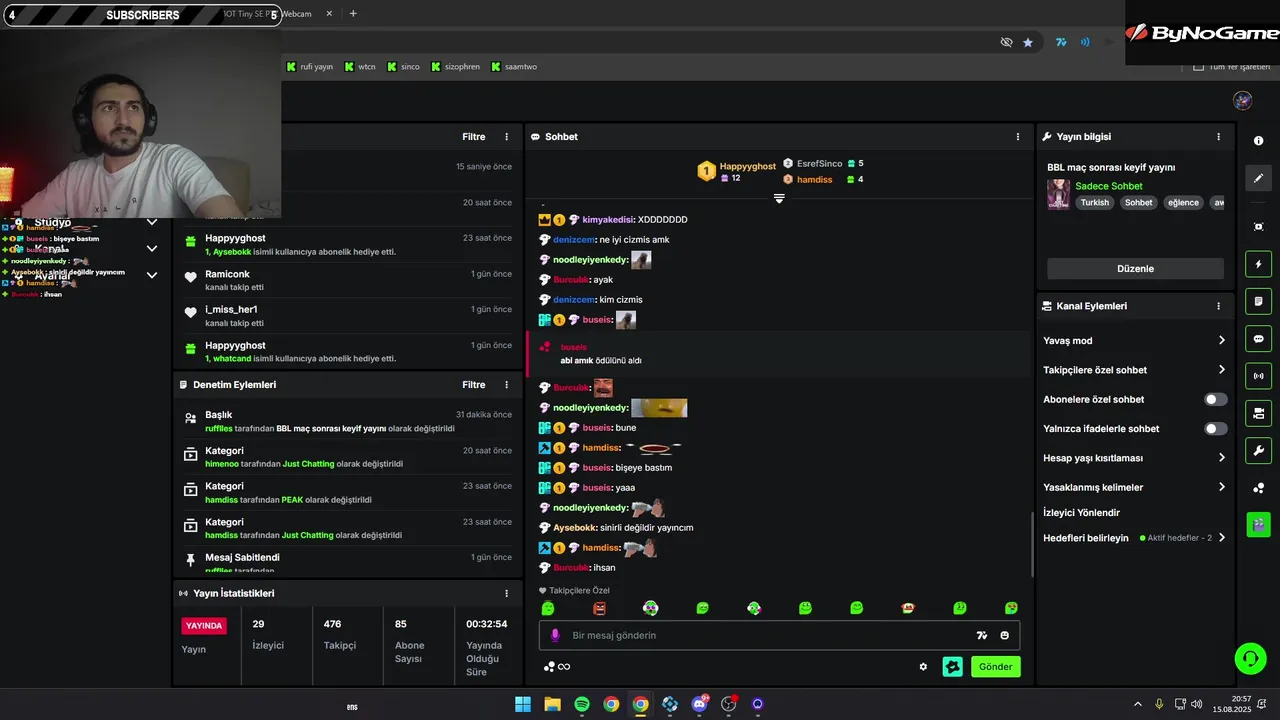
Task: Click the three-dots cluster icon in right sidebar
Action: pos(1258,488)
